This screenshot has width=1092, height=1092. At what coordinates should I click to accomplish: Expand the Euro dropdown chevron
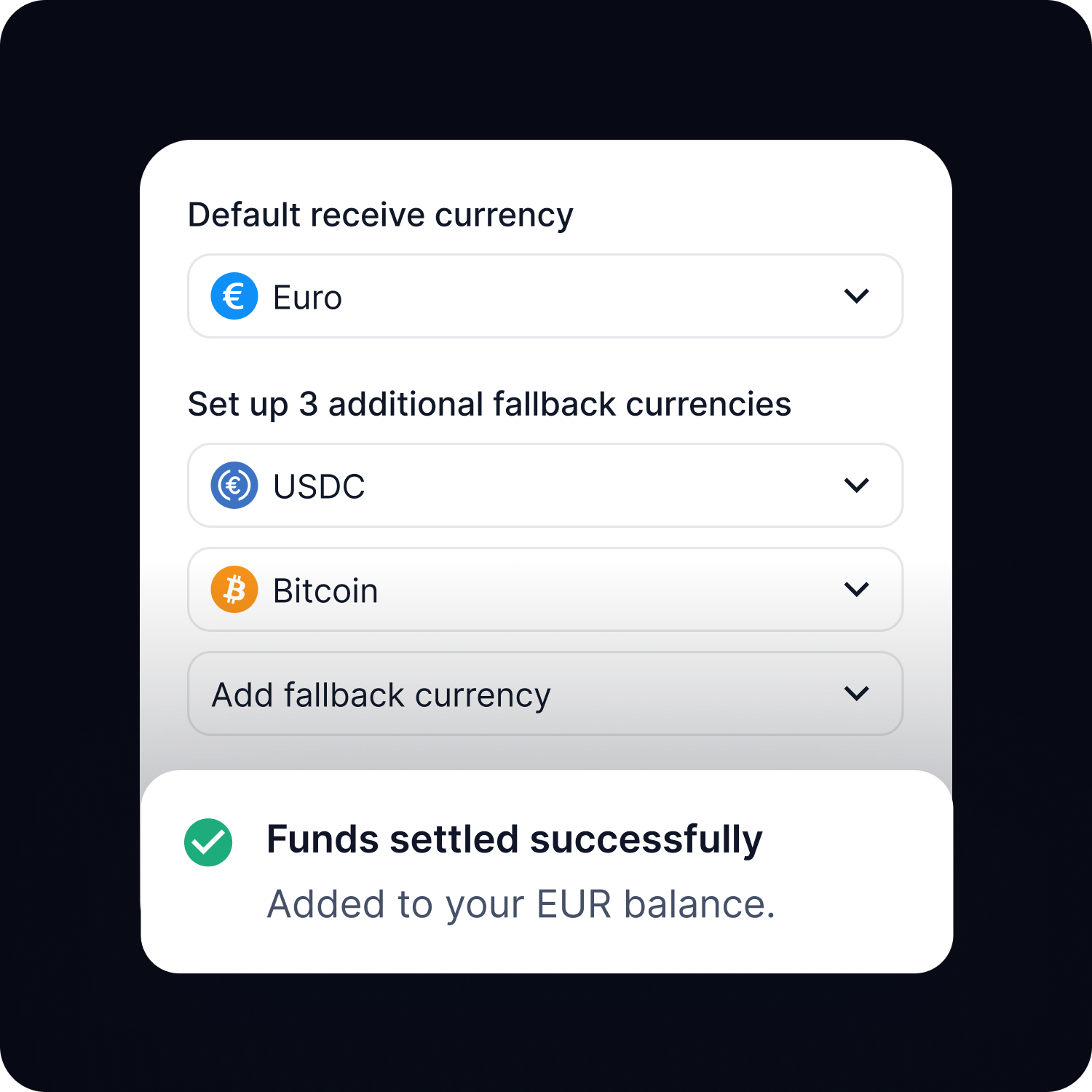point(857,296)
